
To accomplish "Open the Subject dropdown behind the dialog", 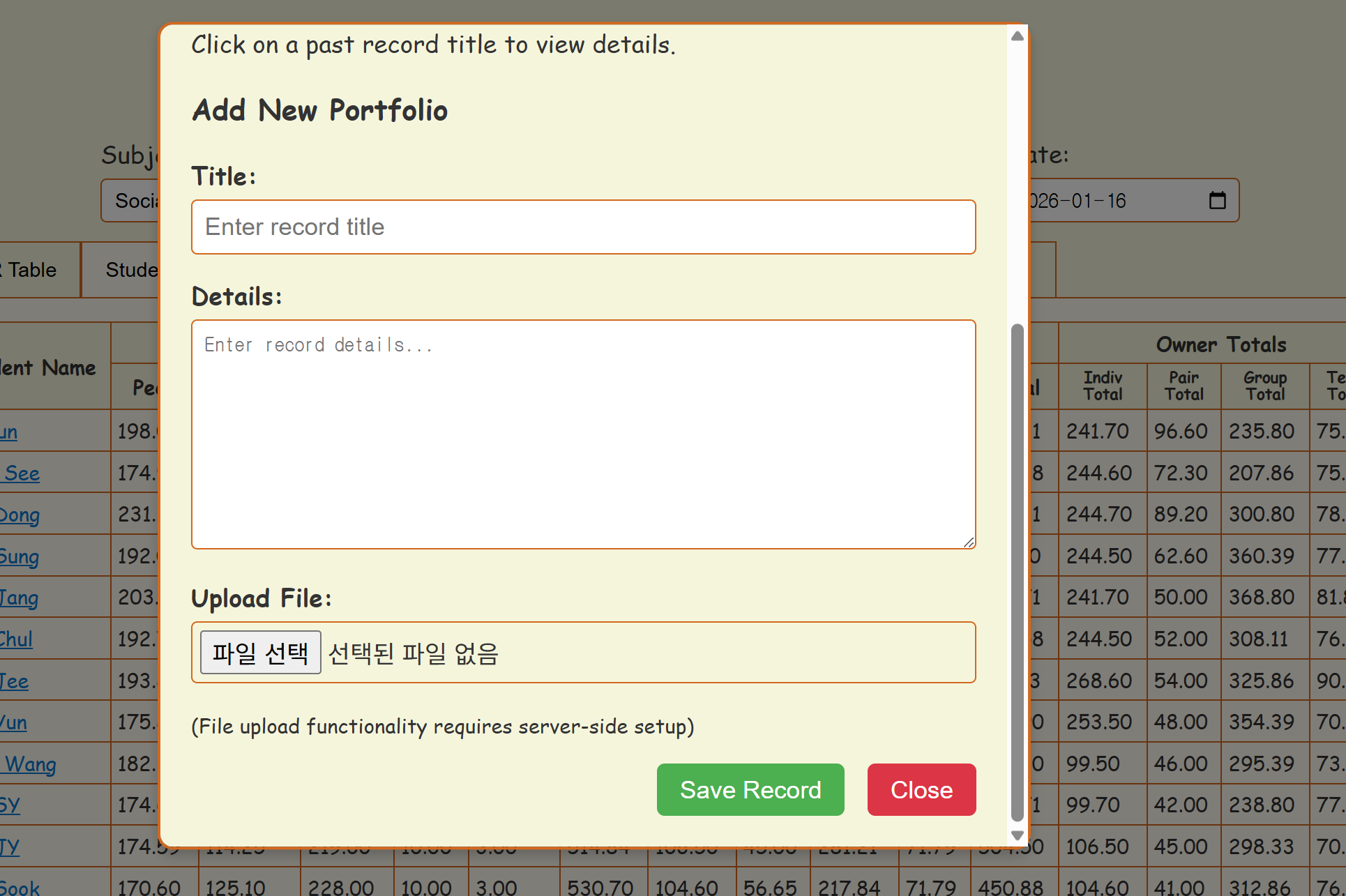I will point(131,201).
